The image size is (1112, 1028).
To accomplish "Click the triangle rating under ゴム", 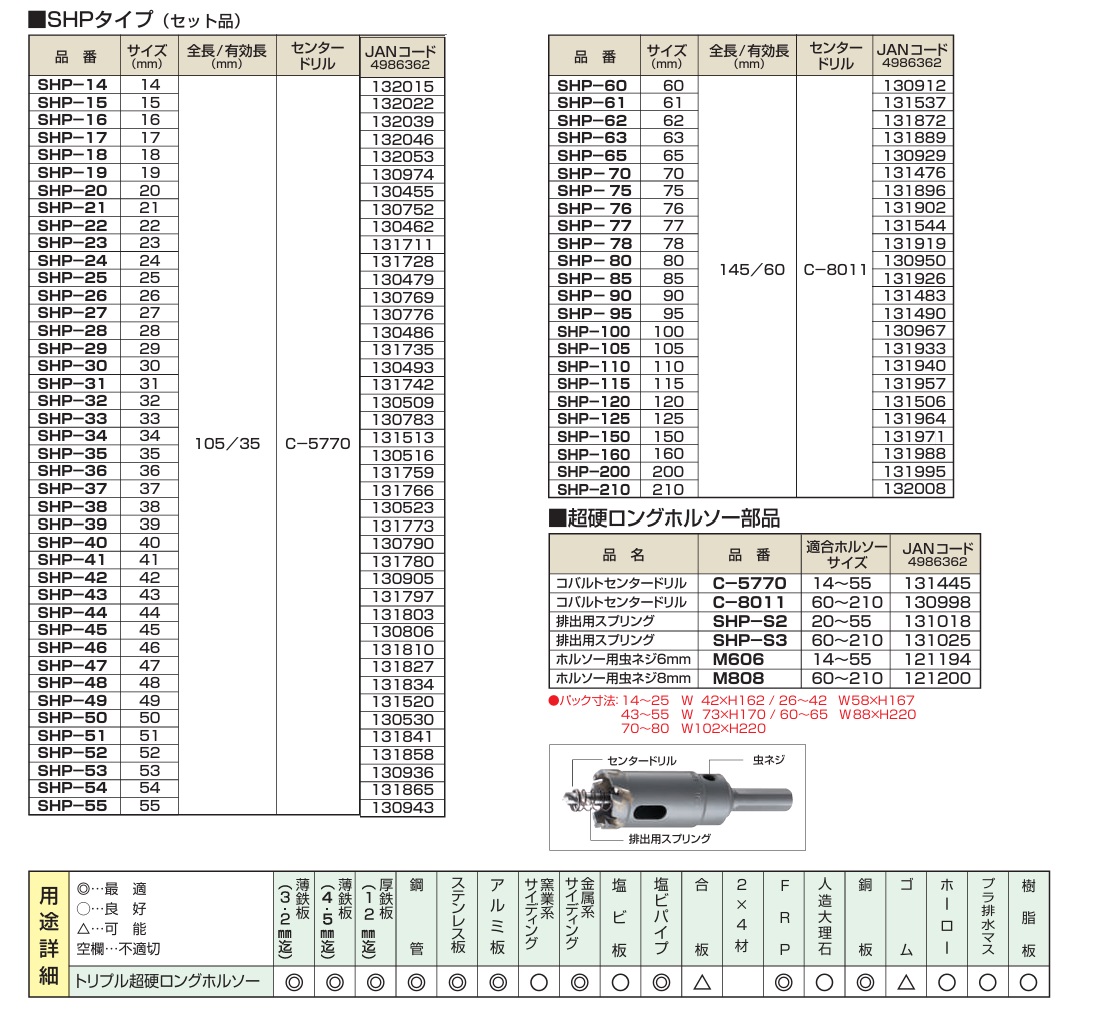I will coord(906,982).
